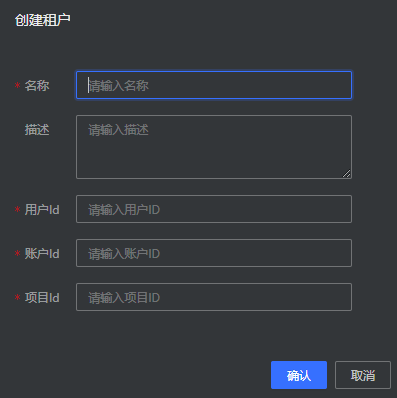Click the 项目Id input field
Viewport: 397px width, 398px height.
(x=214, y=297)
